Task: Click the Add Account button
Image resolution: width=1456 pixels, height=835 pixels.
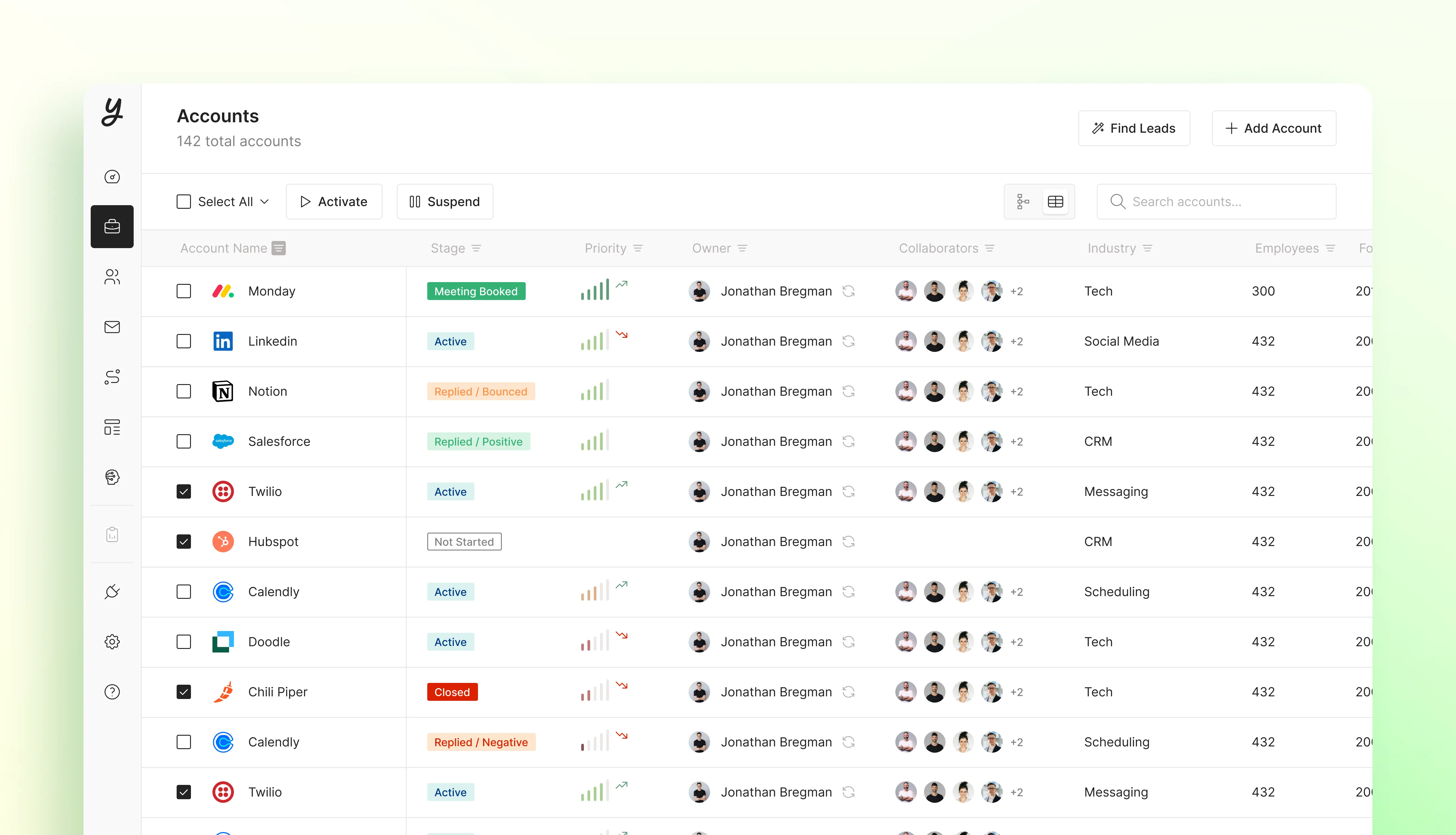Action: (1274, 128)
